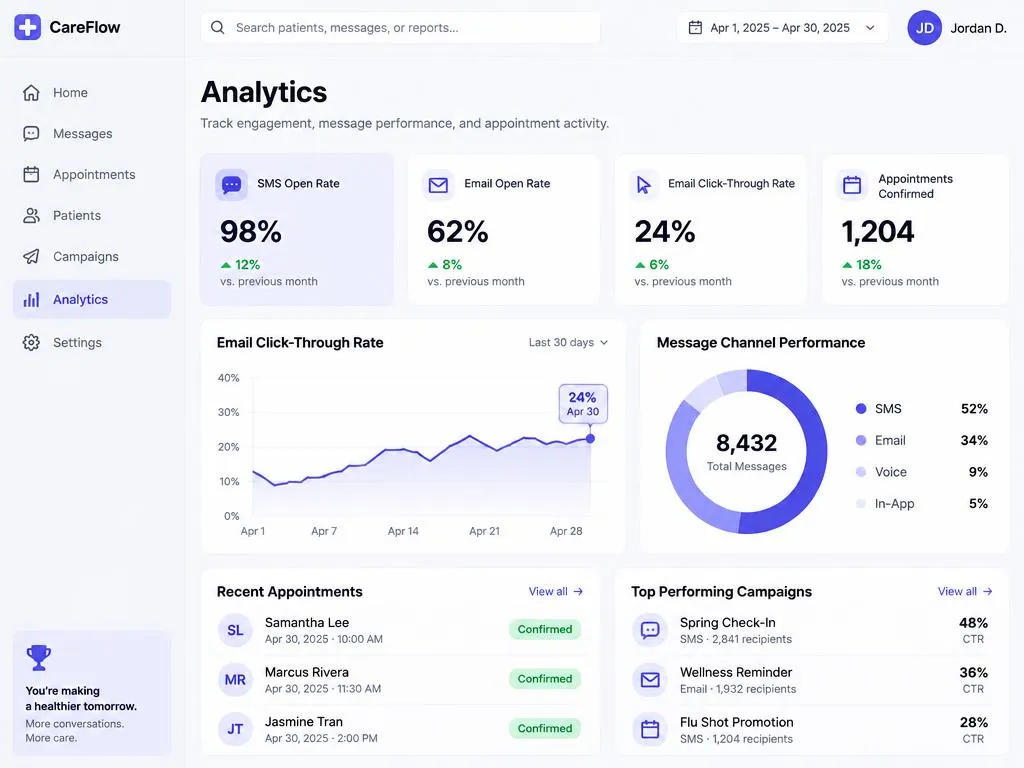
Task: Click the search magnifier icon
Action: [217, 27]
